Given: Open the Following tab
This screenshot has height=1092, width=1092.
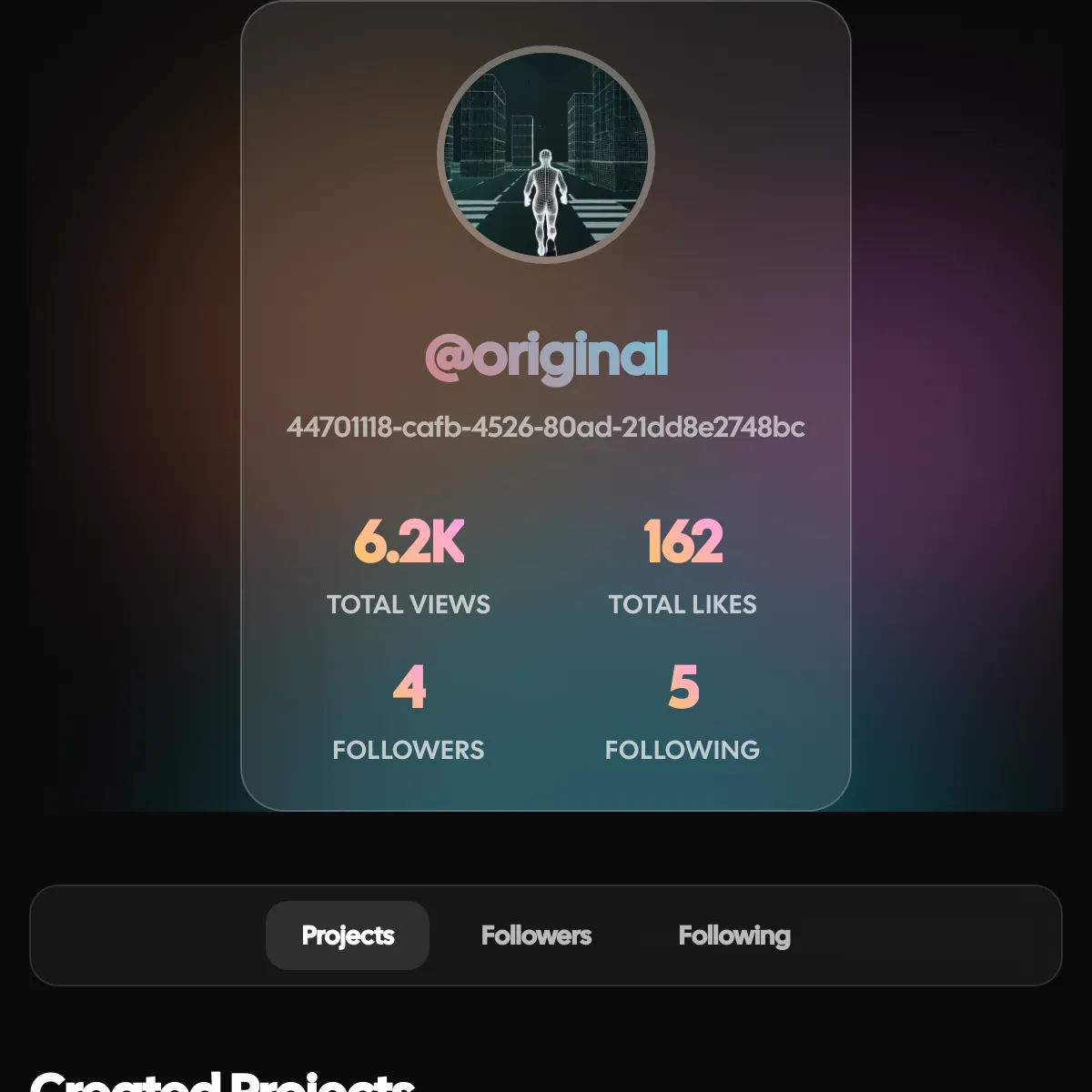Looking at the screenshot, I should pos(734,935).
